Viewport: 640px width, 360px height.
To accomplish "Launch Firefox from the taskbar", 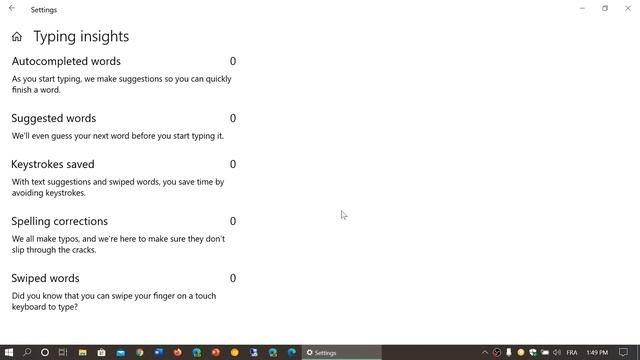I will click(x=178, y=352).
